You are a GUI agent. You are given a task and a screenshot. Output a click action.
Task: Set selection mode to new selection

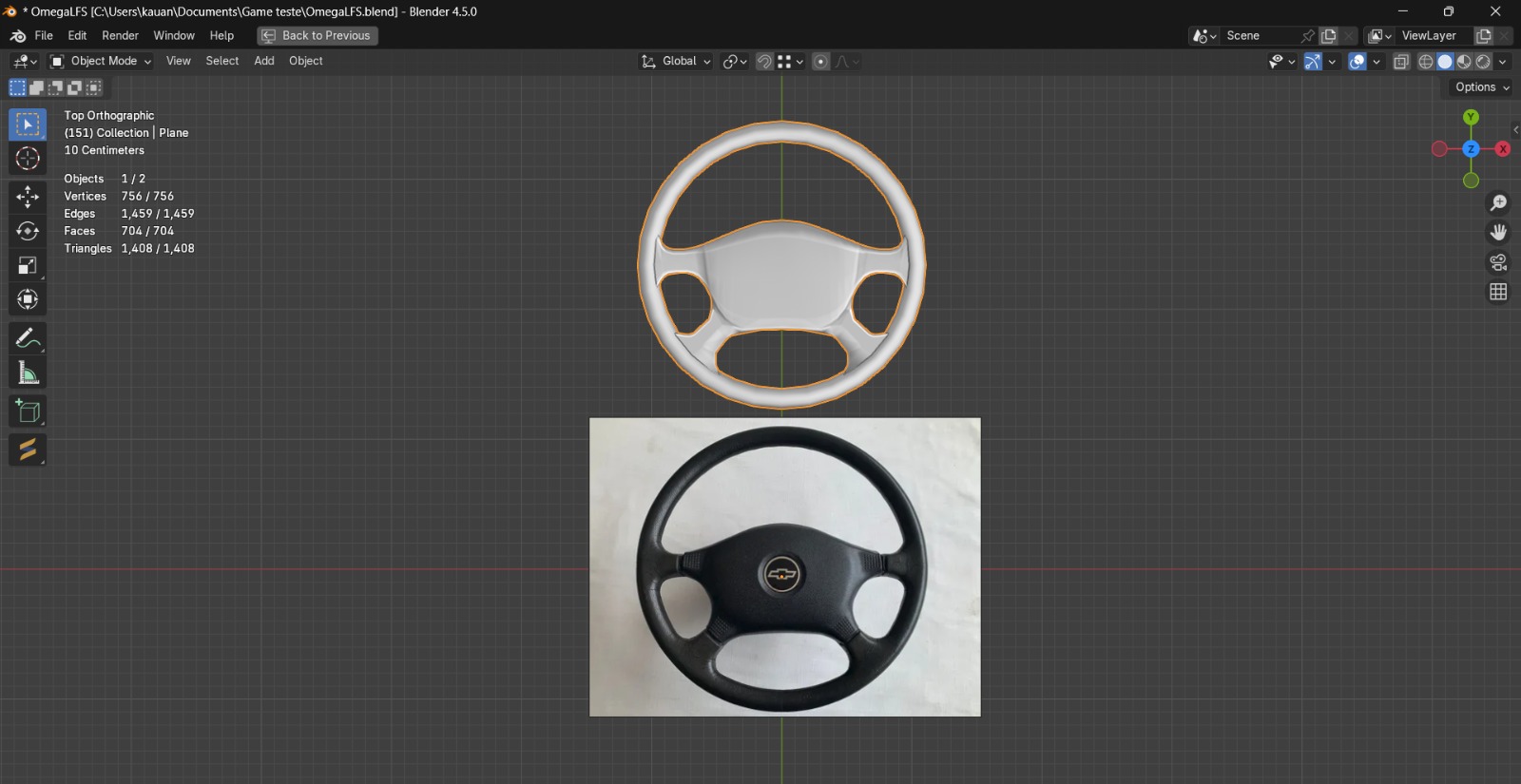[18, 87]
